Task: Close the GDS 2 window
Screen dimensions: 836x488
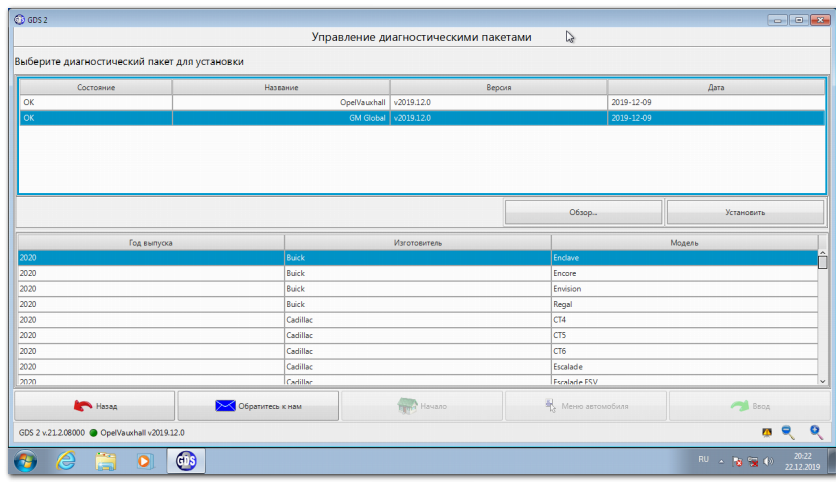Action: [820, 20]
